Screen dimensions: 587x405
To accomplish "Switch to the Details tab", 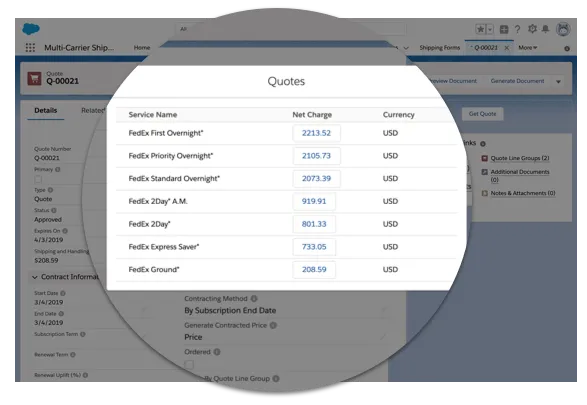I will [x=46, y=110].
